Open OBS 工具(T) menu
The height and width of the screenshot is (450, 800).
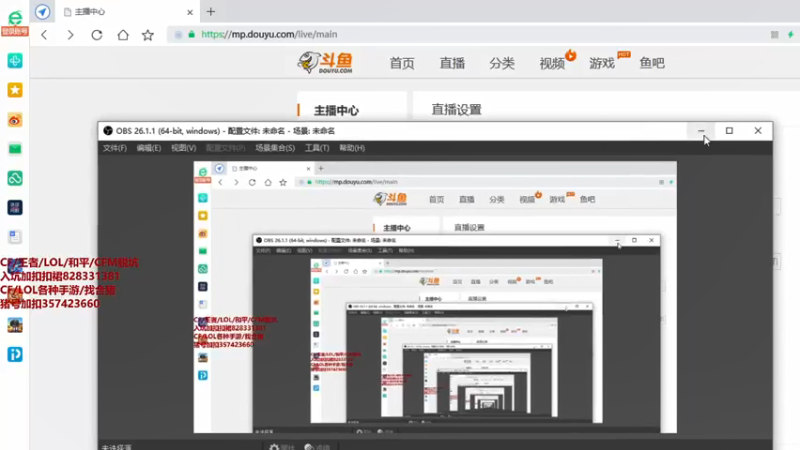317,148
